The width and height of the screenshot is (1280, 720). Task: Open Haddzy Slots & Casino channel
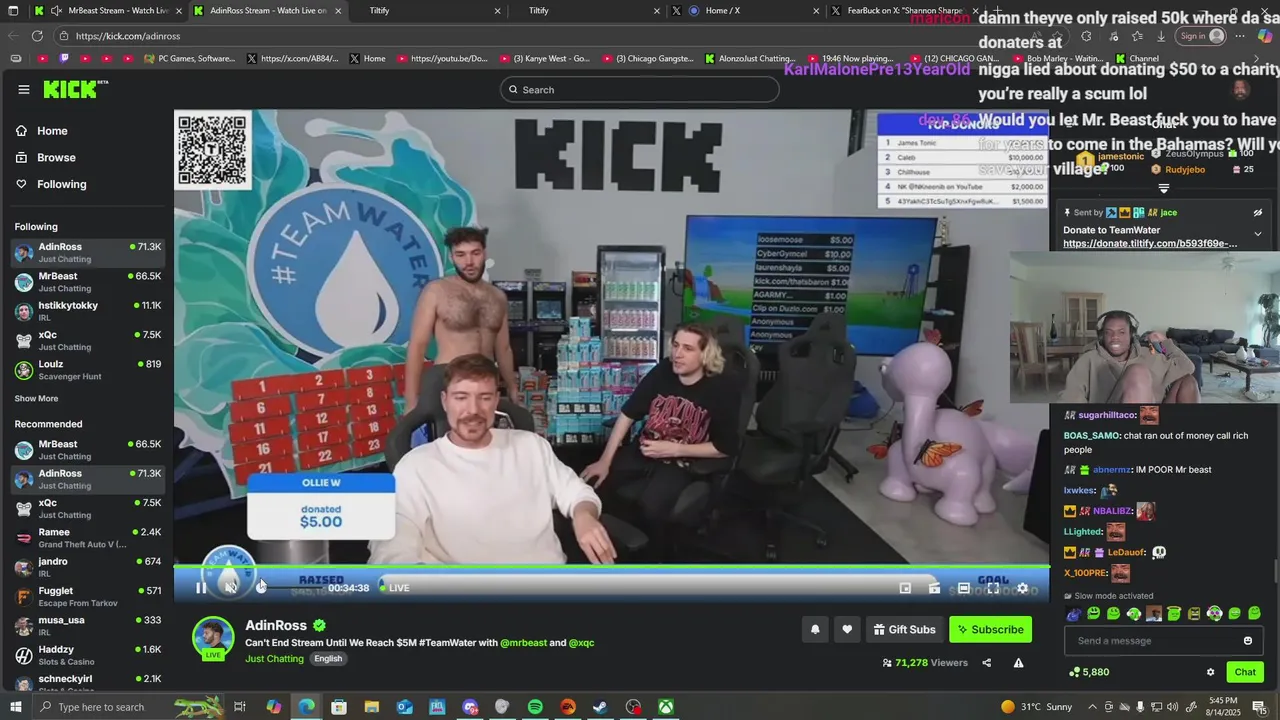(x=88, y=655)
